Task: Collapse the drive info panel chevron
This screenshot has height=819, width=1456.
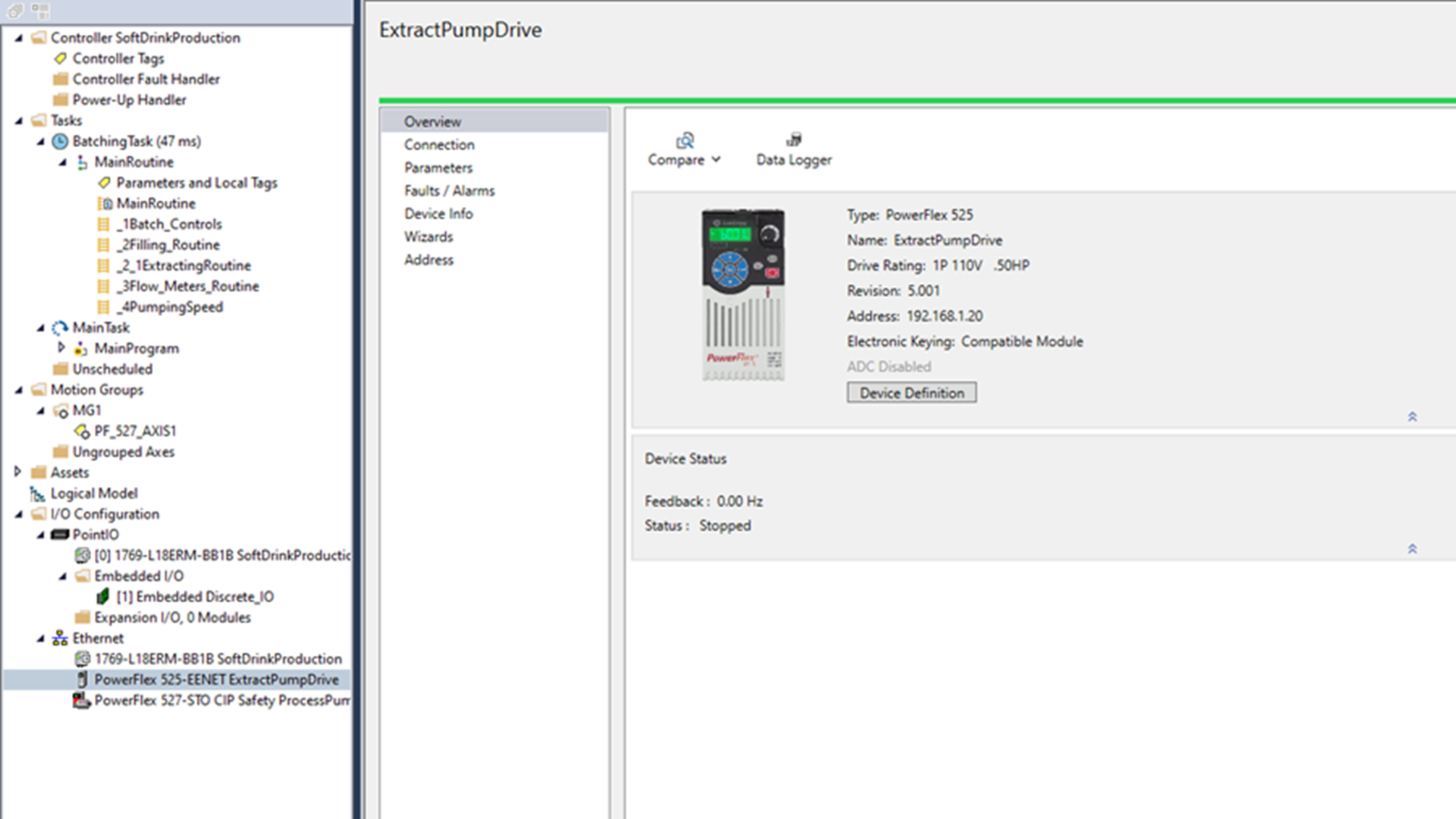Action: [x=1412, y=417]
